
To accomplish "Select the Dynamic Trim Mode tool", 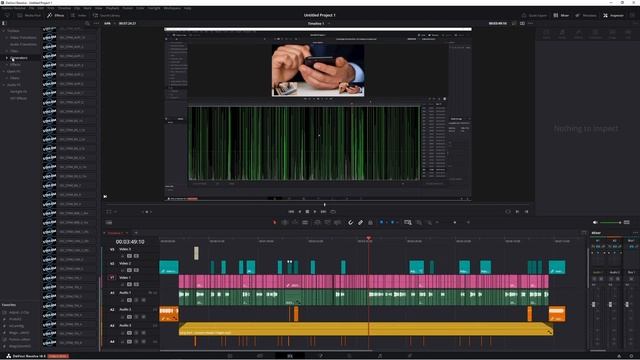I will (x=295, y=222).
